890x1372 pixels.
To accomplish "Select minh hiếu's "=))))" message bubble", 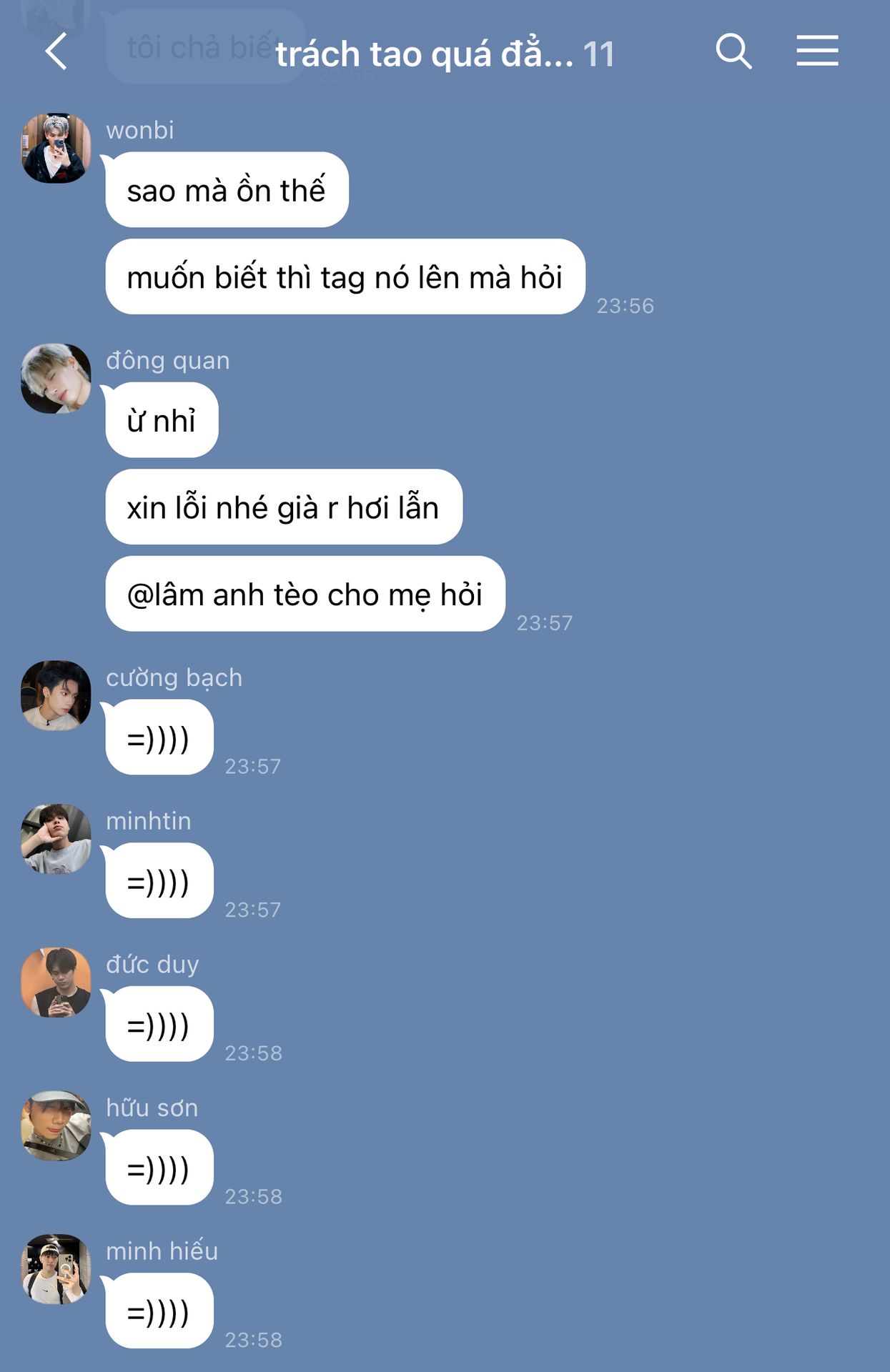I will (159, 1311).
